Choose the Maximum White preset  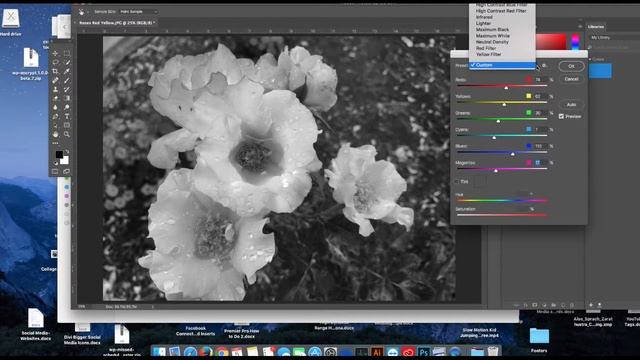[501, 36]
